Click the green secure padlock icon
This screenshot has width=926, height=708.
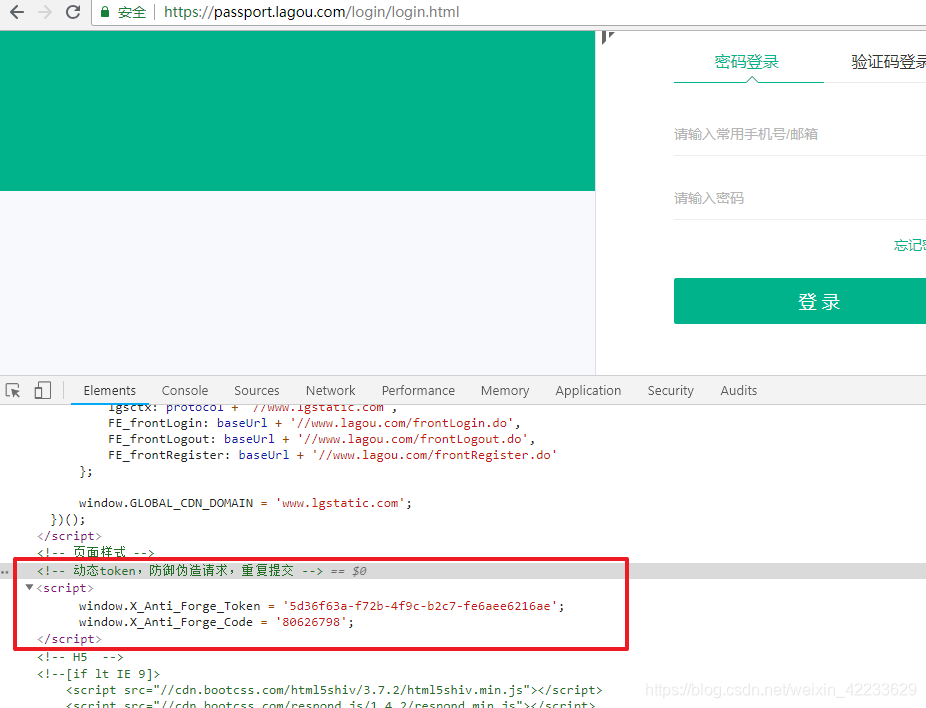coord(105,12)
